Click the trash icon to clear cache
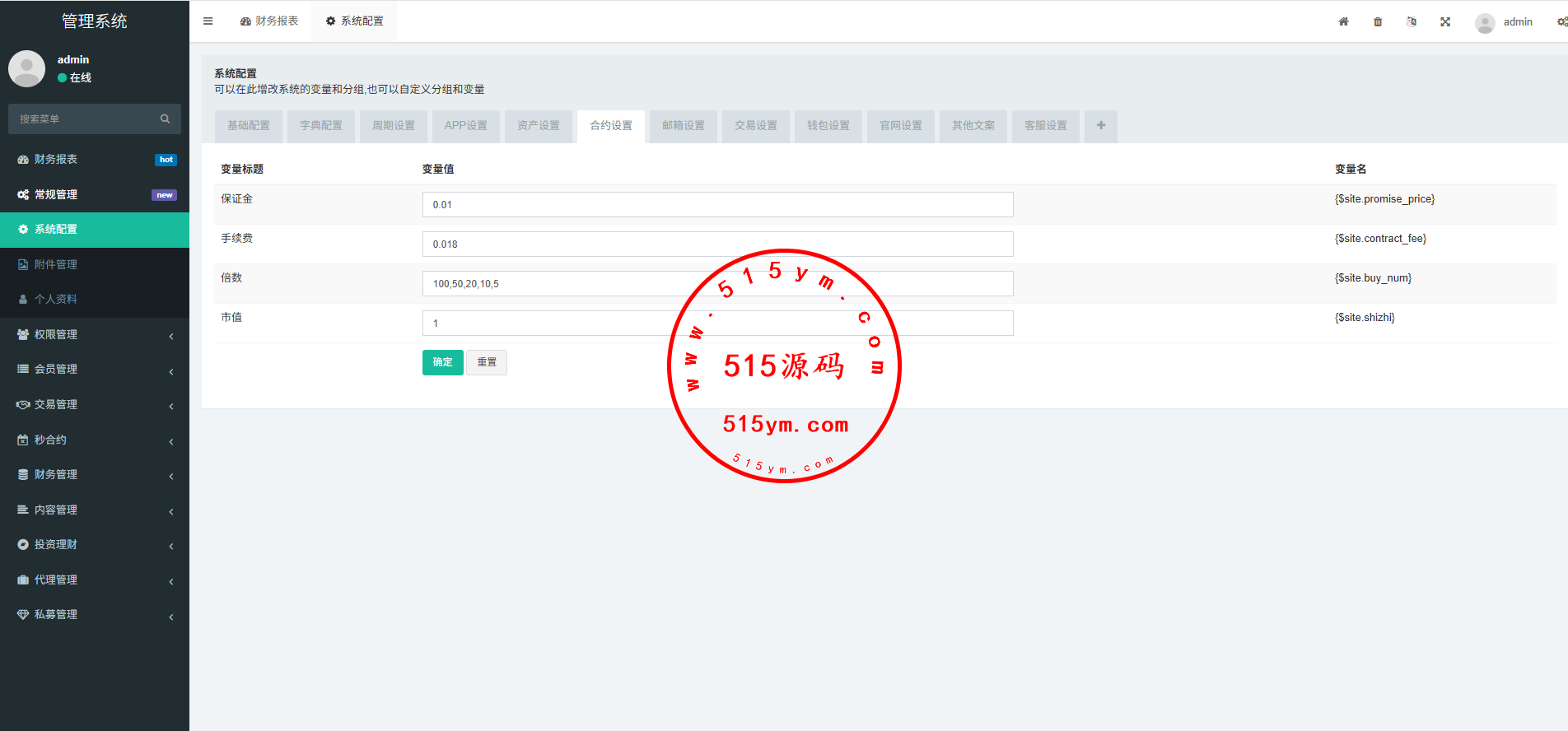This screenshot has width=1568, height=731. pyautogui.click(x=1378, y=22)
